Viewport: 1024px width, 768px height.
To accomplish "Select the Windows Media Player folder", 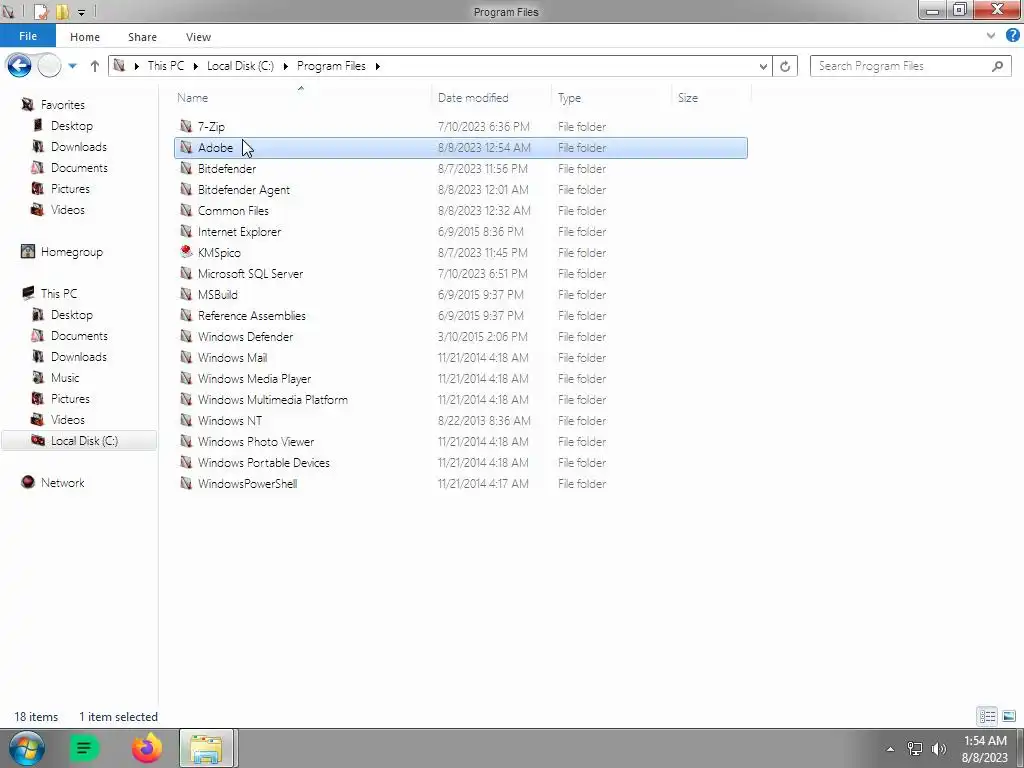I will (461, 378).
